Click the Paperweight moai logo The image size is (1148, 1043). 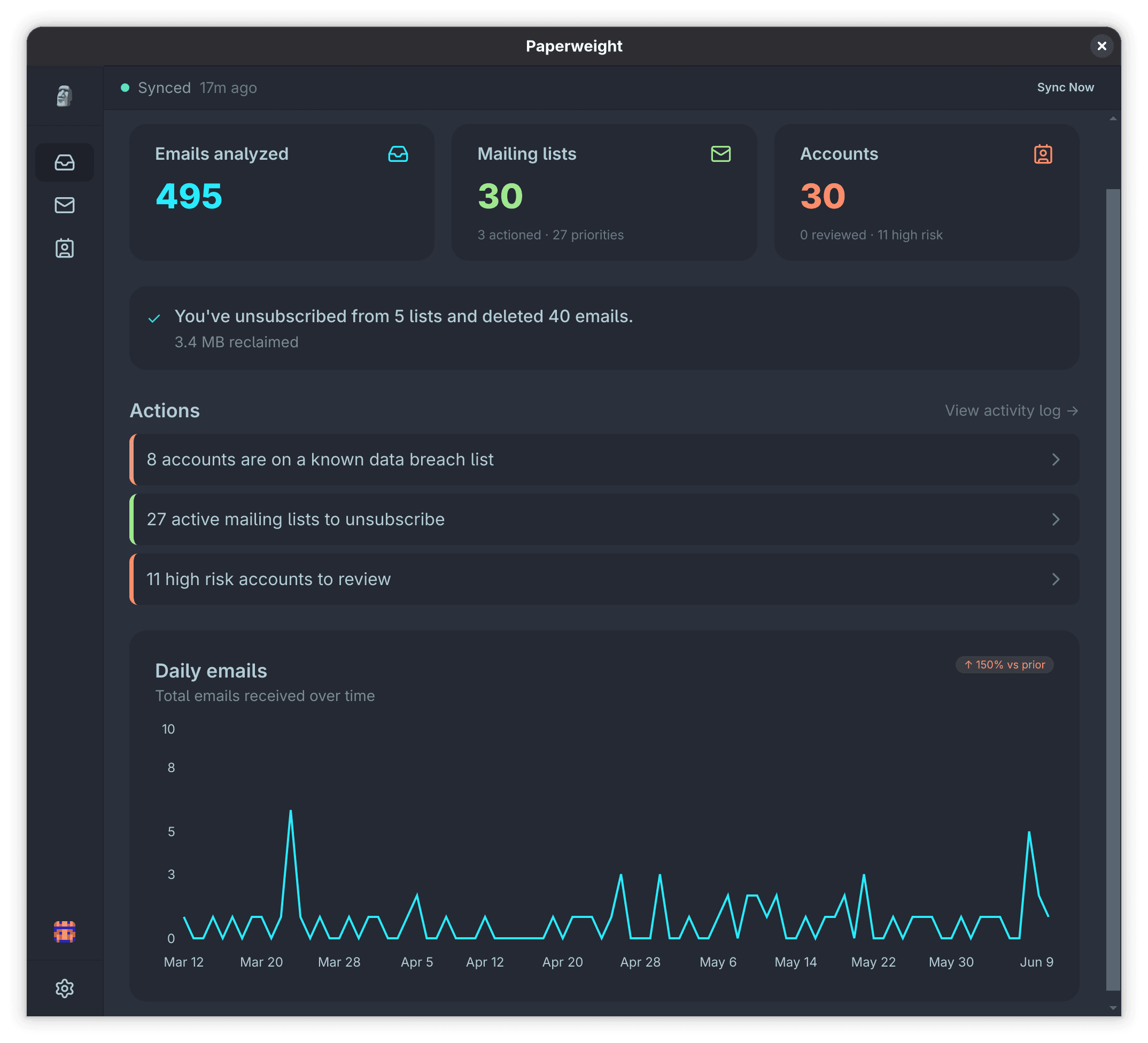click(x=64, y=96)
